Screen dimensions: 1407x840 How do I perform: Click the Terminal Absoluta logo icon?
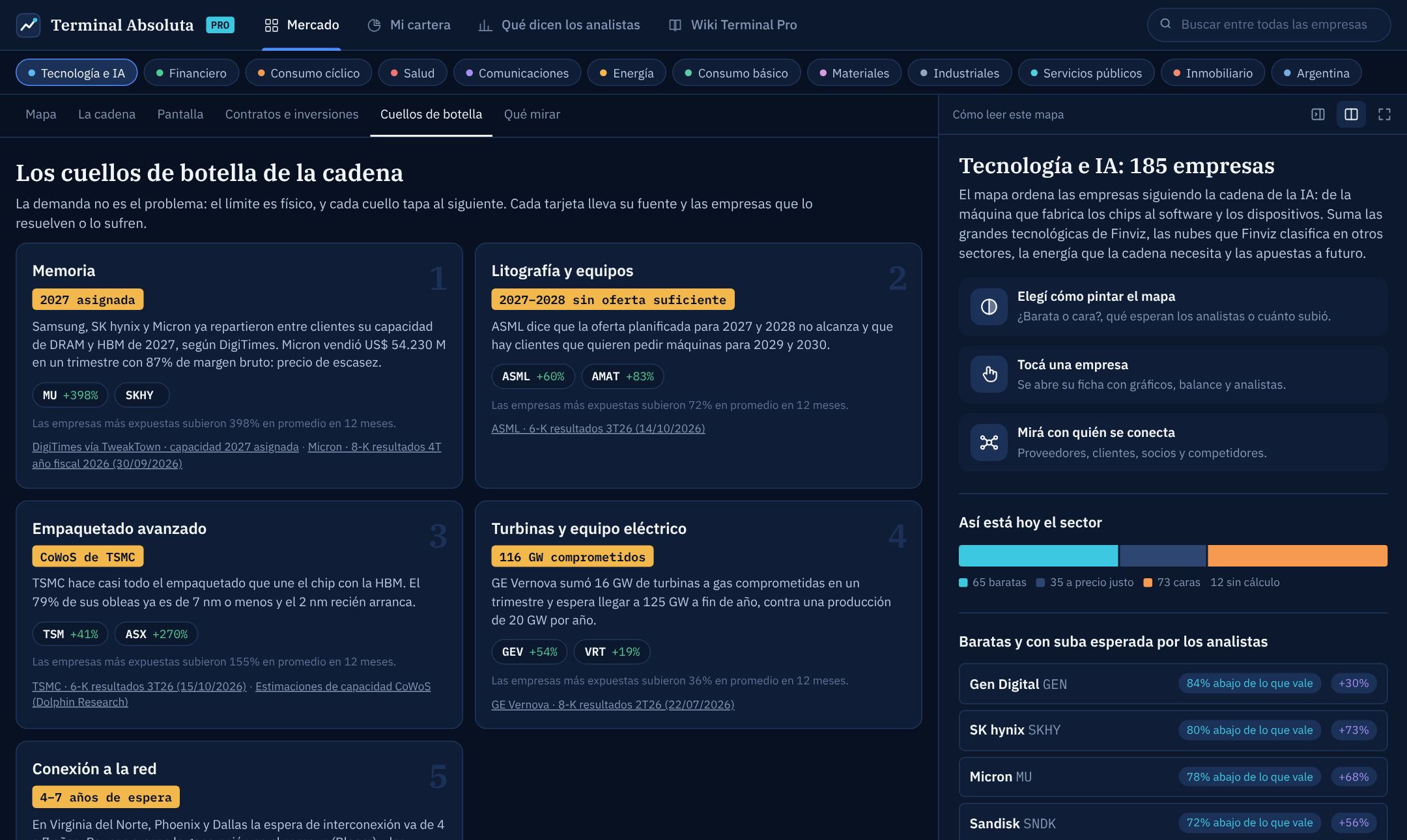[x=28, y=25]
